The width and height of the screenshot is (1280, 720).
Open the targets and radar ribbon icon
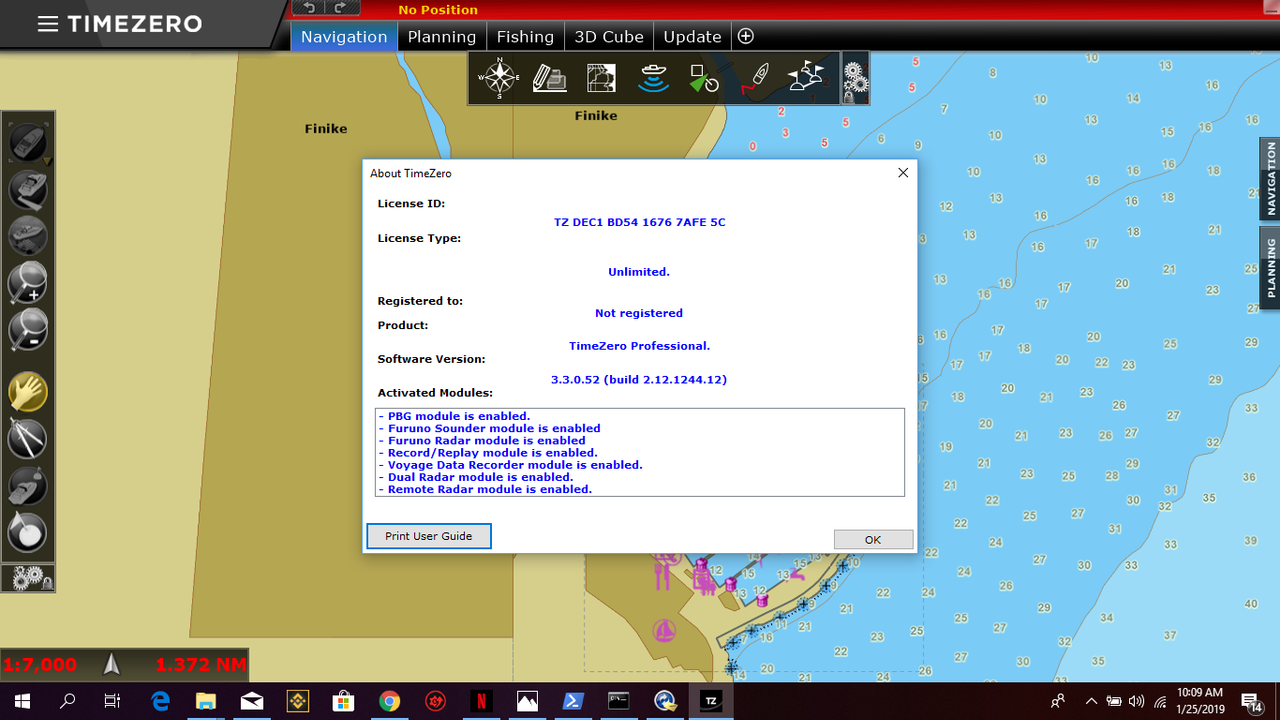[x=704, y=78]
